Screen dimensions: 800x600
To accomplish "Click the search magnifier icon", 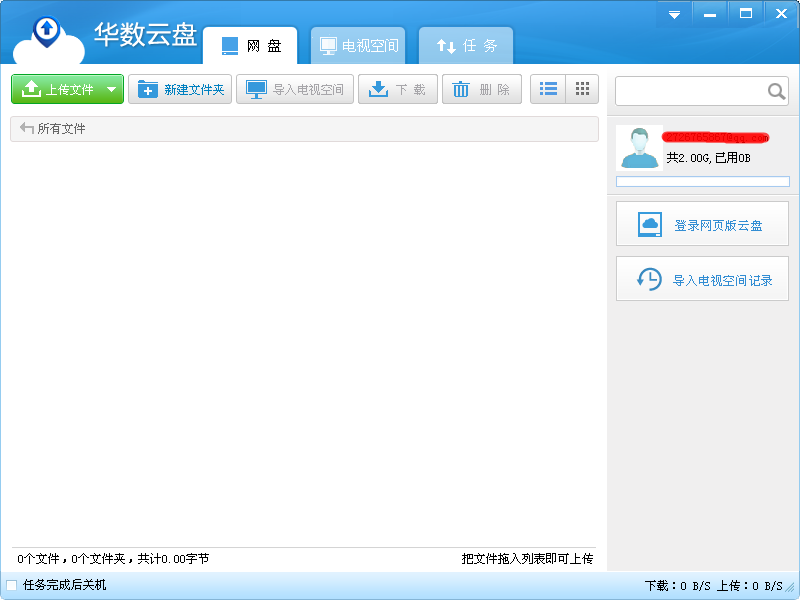I will [776, 91].
